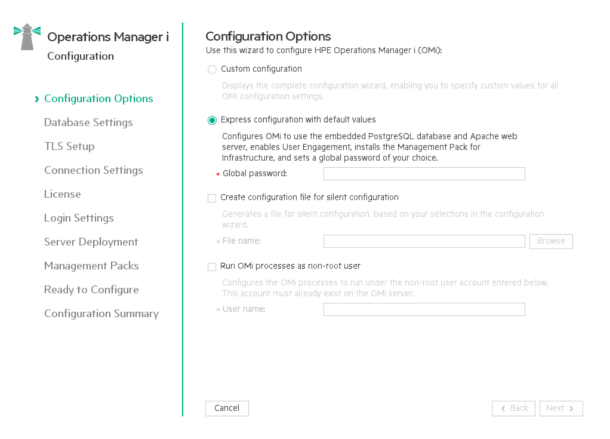The height and width of the screenshot is (439, 610).
Task: Click the Browse button
Action: point(551,241)
